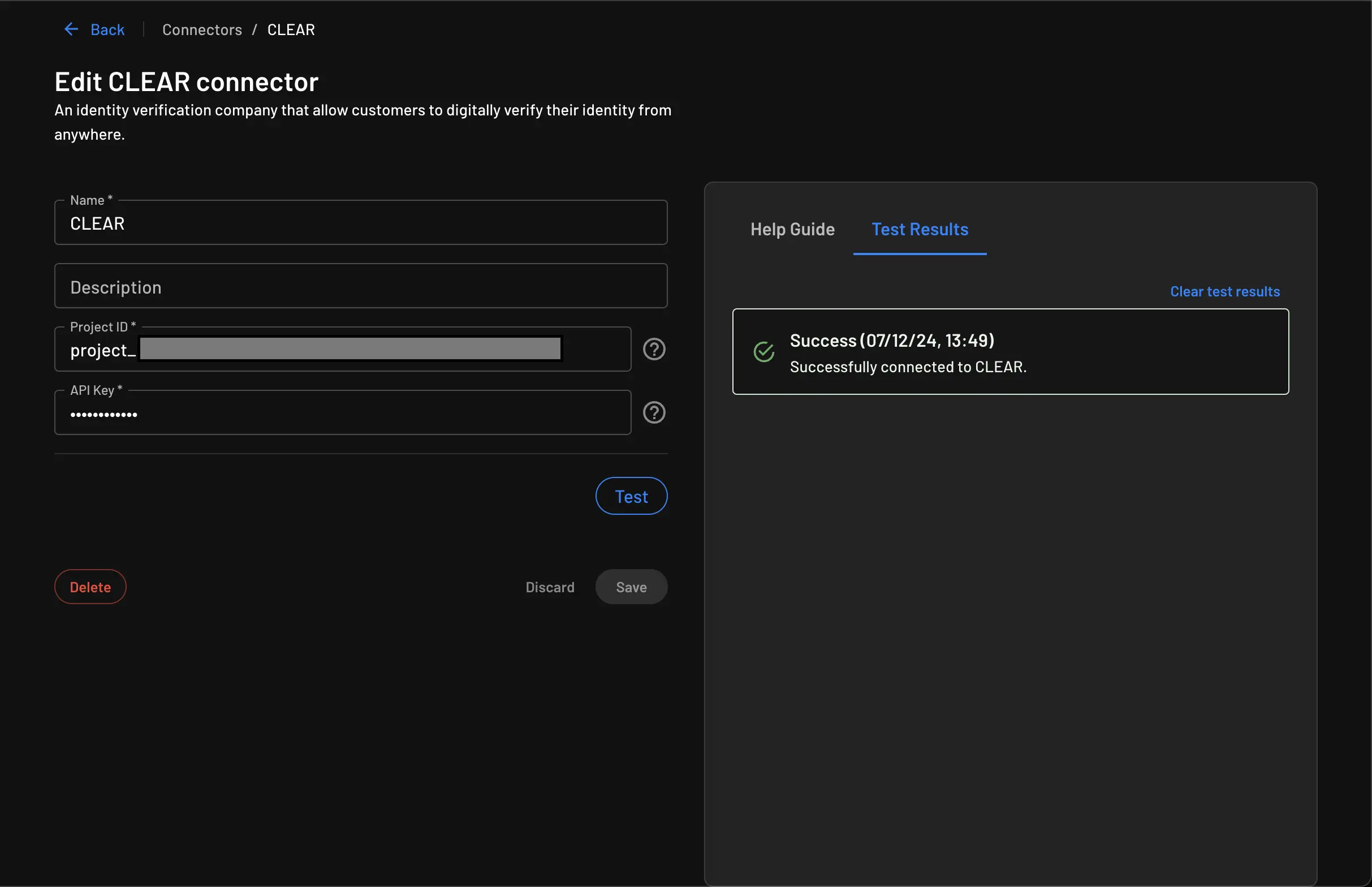1372x887 pixels.
Task: Select the Test Results tab
Action: tap(920, 229)
